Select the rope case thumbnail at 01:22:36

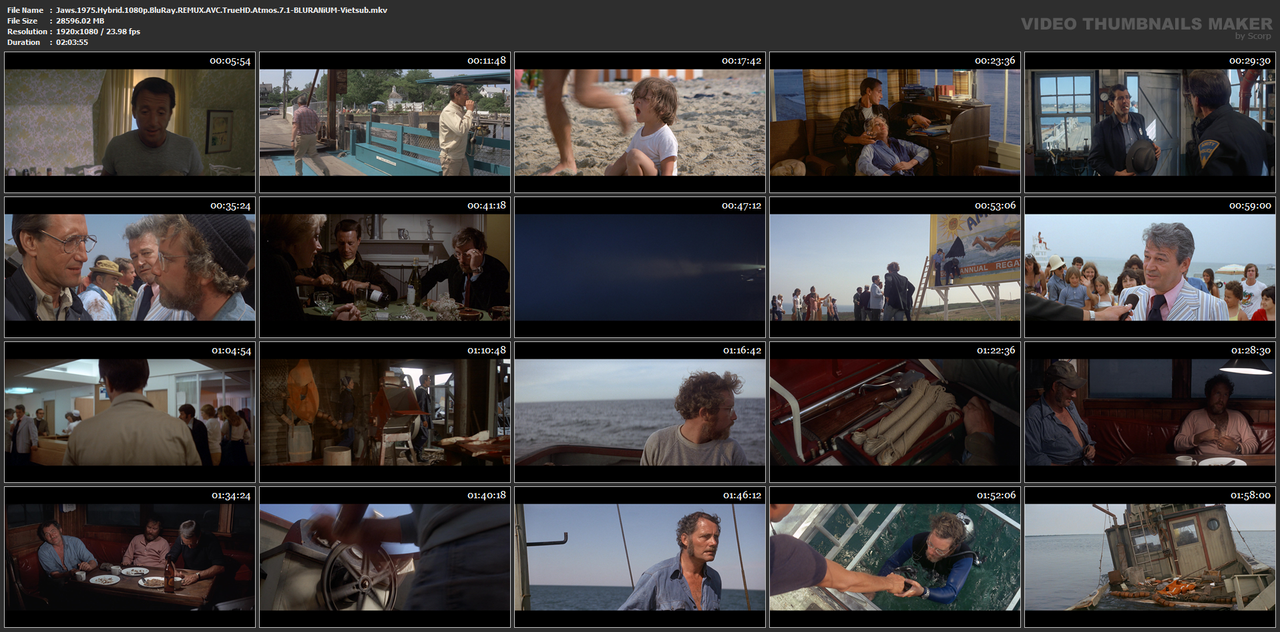[x=895, y=412]
